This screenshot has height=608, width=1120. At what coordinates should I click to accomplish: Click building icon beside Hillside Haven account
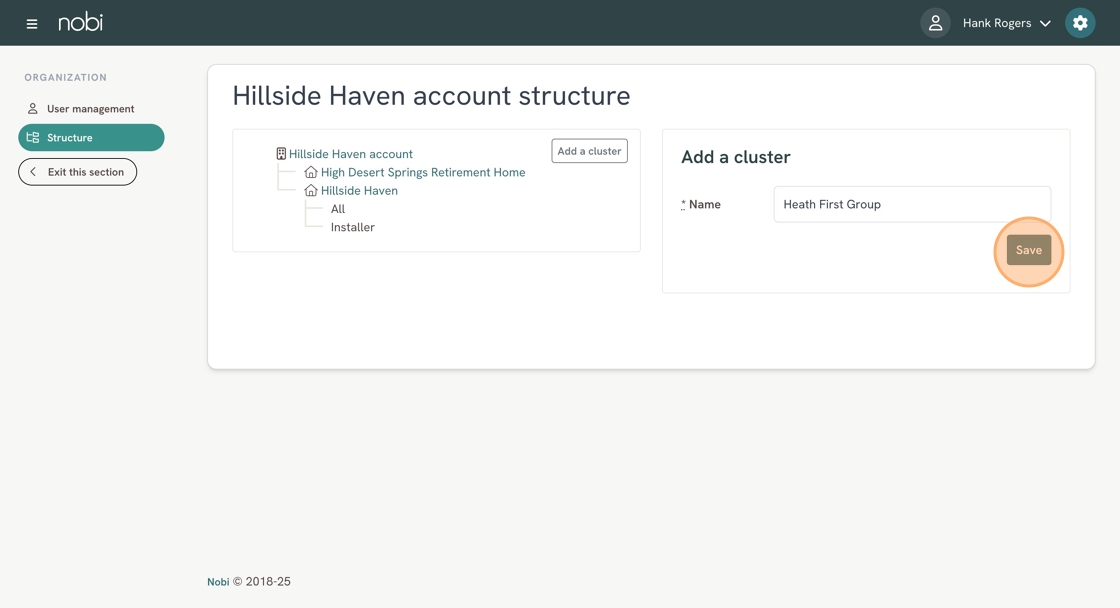(x=281, y=154)
